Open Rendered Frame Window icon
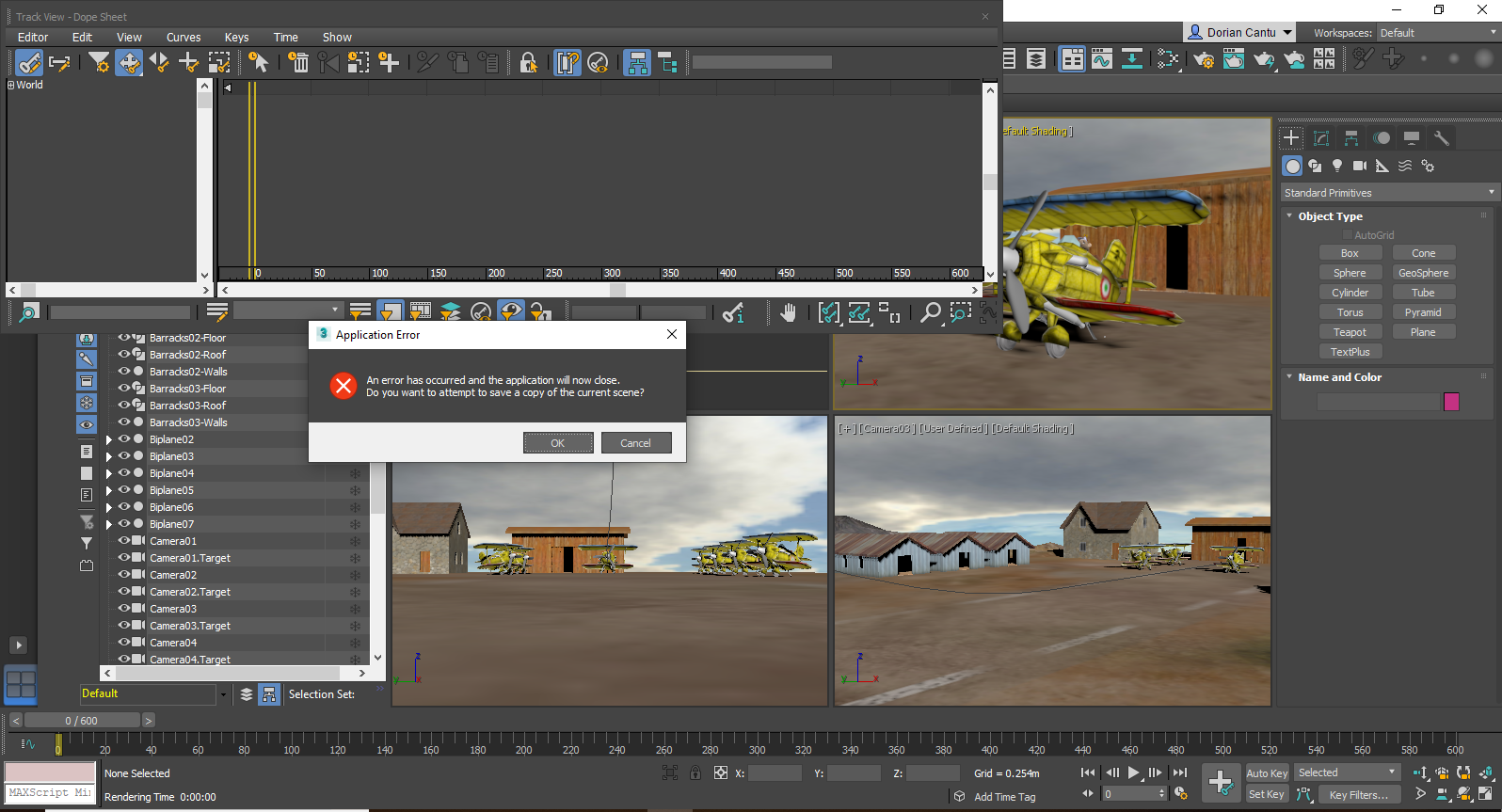The width and height of the screenshot is (1502, 812). (x=1234, y=59)
